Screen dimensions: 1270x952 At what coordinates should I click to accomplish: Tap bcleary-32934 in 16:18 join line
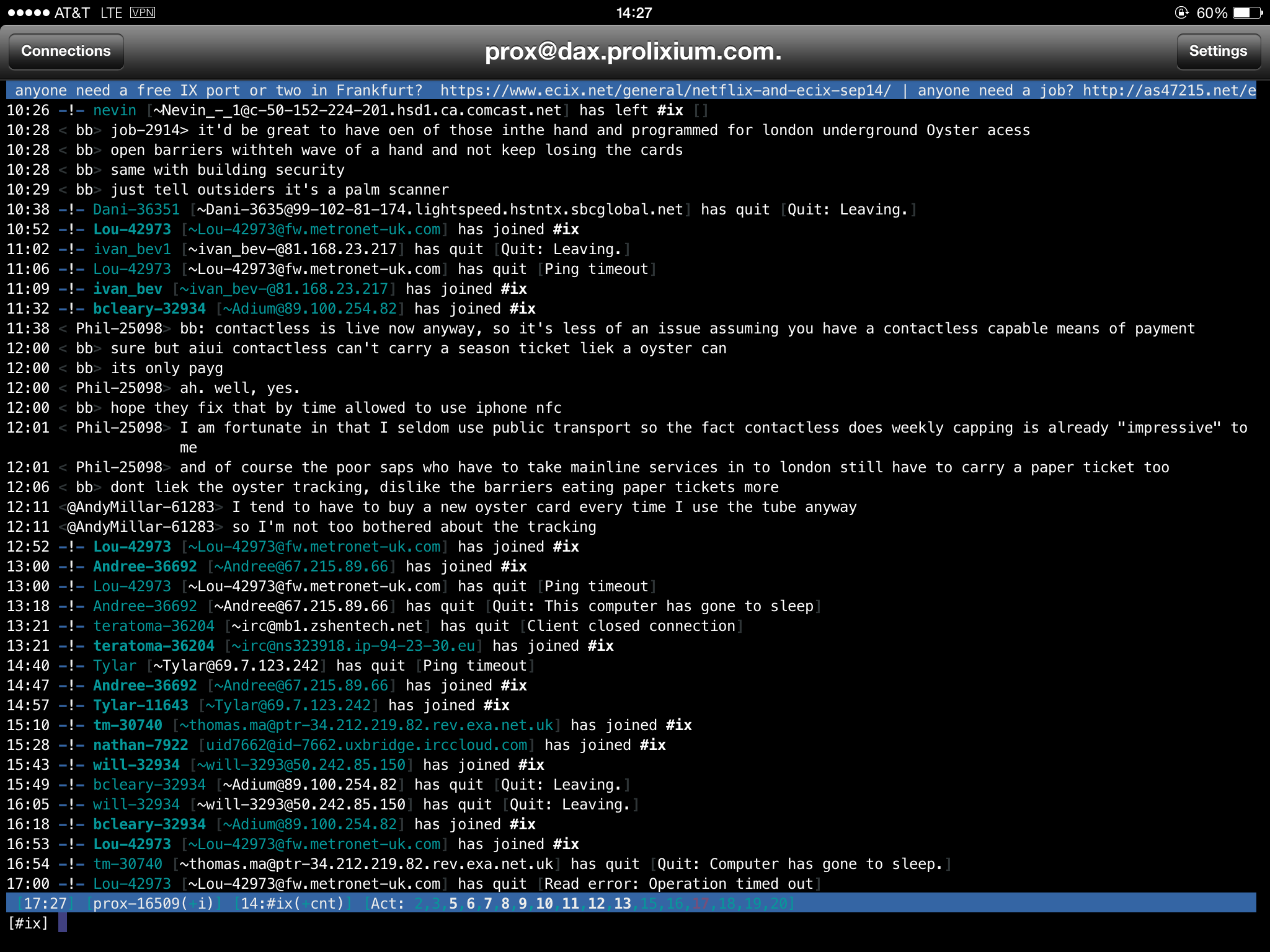pos(149,824)
